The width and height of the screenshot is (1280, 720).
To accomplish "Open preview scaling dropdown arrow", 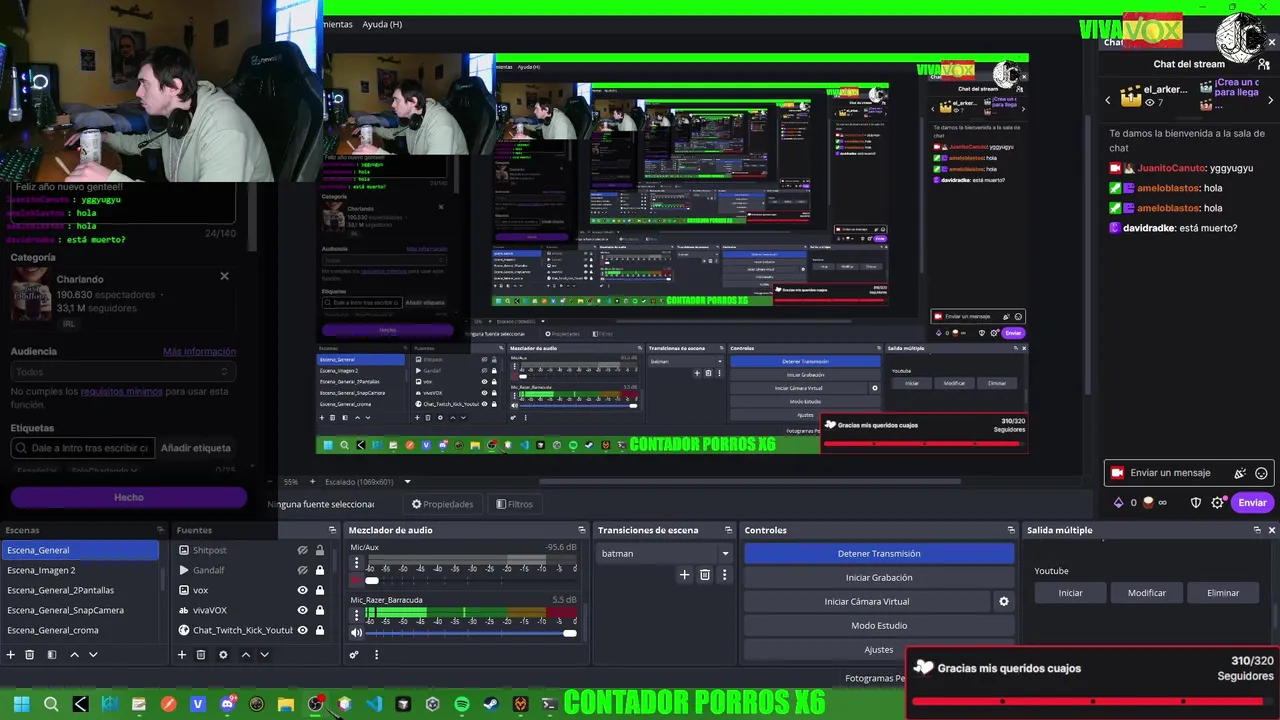I will point(407,482).
